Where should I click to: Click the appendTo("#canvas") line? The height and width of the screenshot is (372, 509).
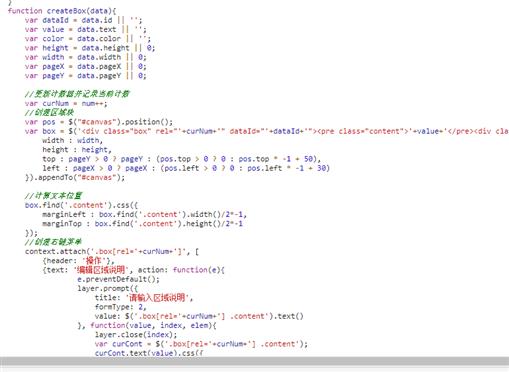(75, 178)
